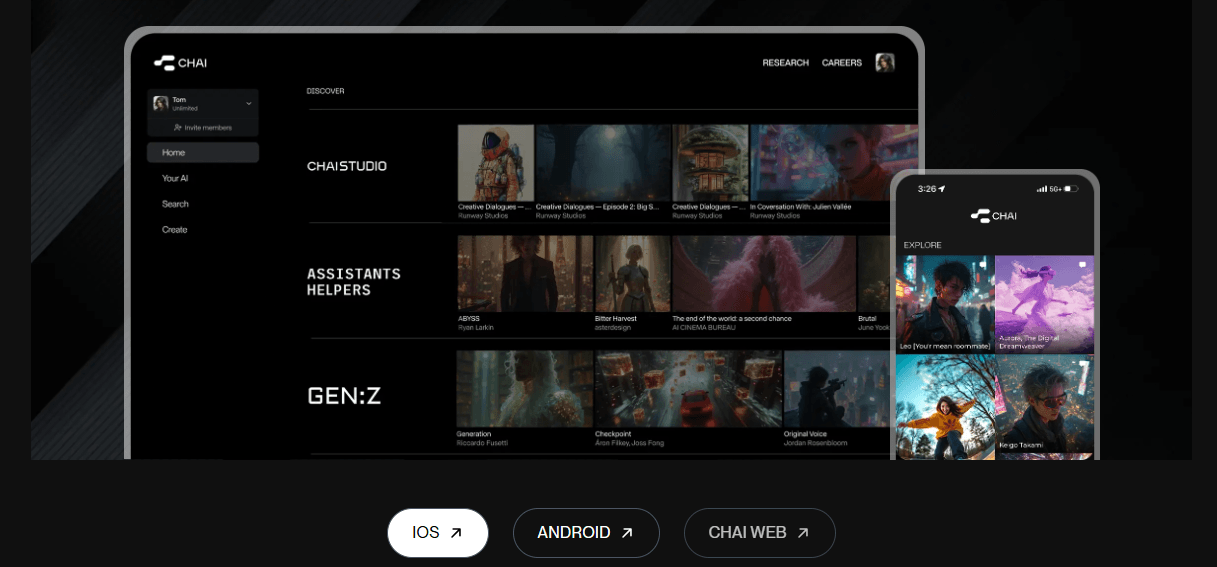Image resolution: width=1217 pixels, height=567 pixels.
Task: Click the arrow icon on IOS button
Action: coord(456,533)
